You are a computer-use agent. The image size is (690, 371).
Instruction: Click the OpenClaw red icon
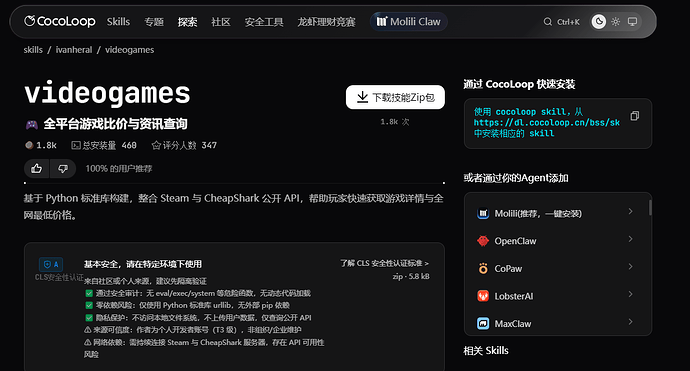[x=483, y=241]
